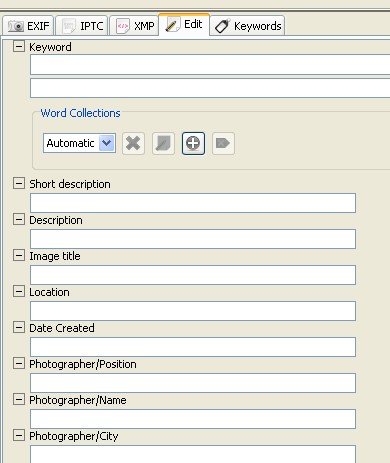Switch to the EXIF tab
The width and height of the screenshot is (390, 463).
(28, 26)
